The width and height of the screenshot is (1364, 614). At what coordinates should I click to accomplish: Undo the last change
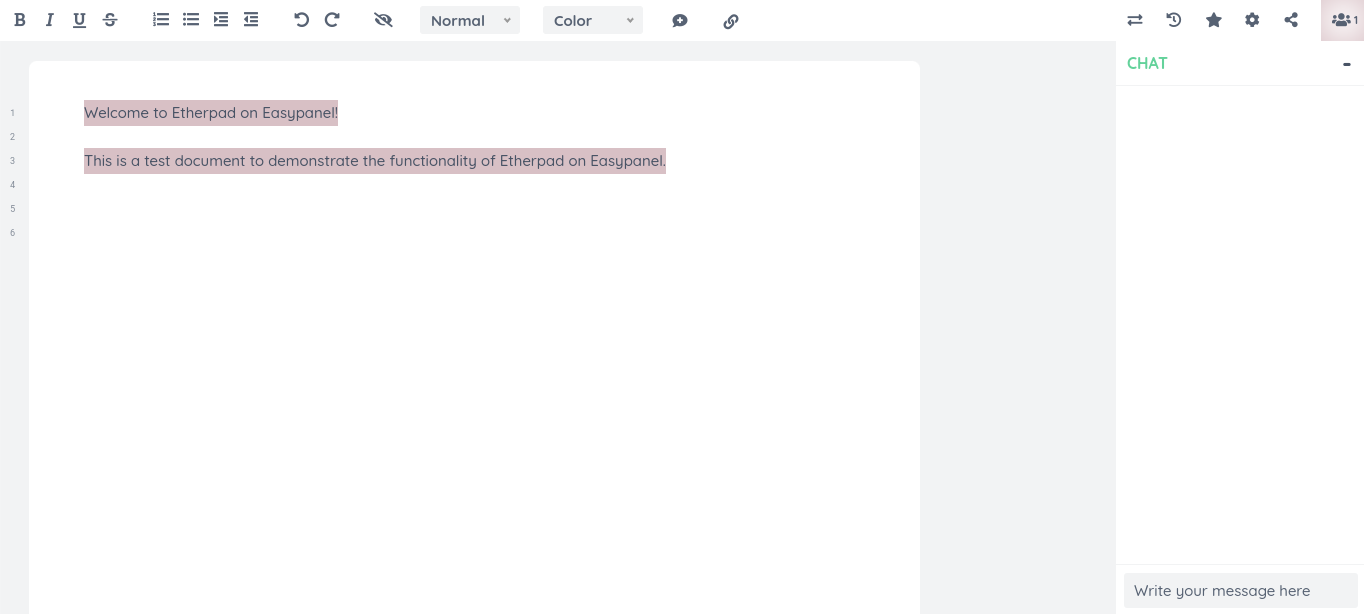pos(302,20)
